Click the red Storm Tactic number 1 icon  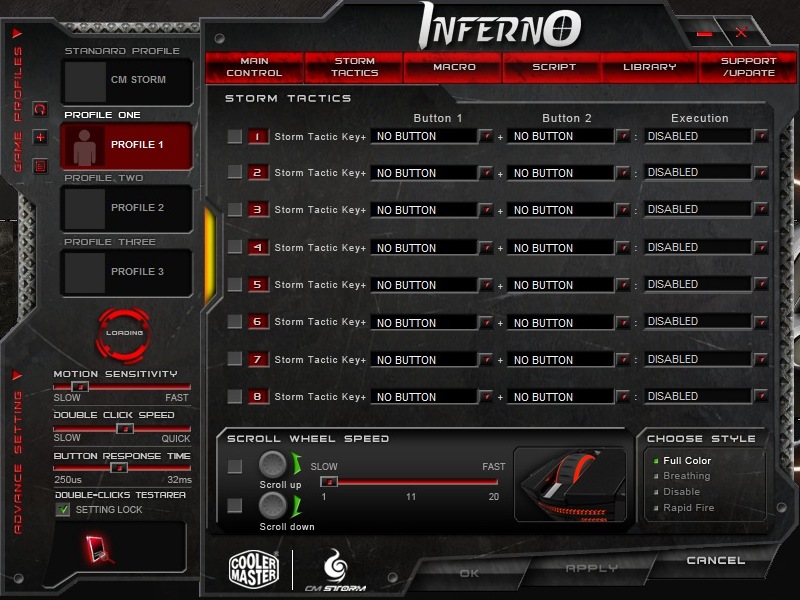click(x=258, y=136)
